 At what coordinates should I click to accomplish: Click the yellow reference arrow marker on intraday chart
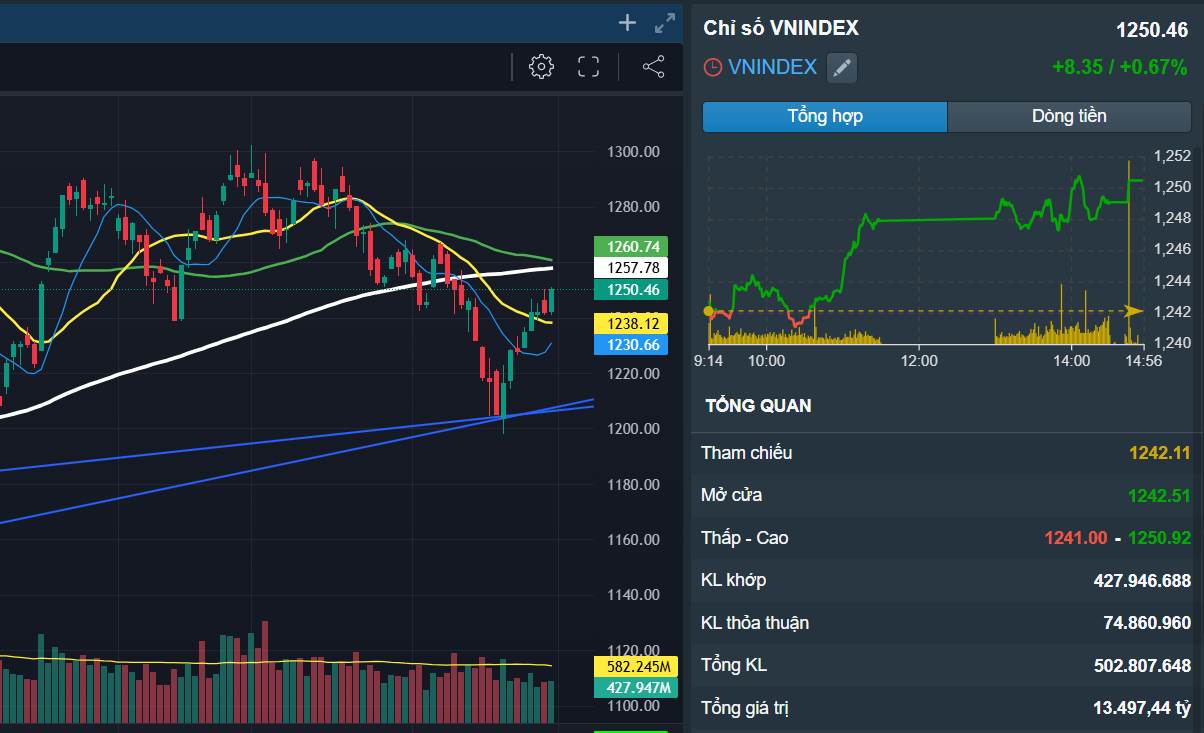[x=1133, y=311]
